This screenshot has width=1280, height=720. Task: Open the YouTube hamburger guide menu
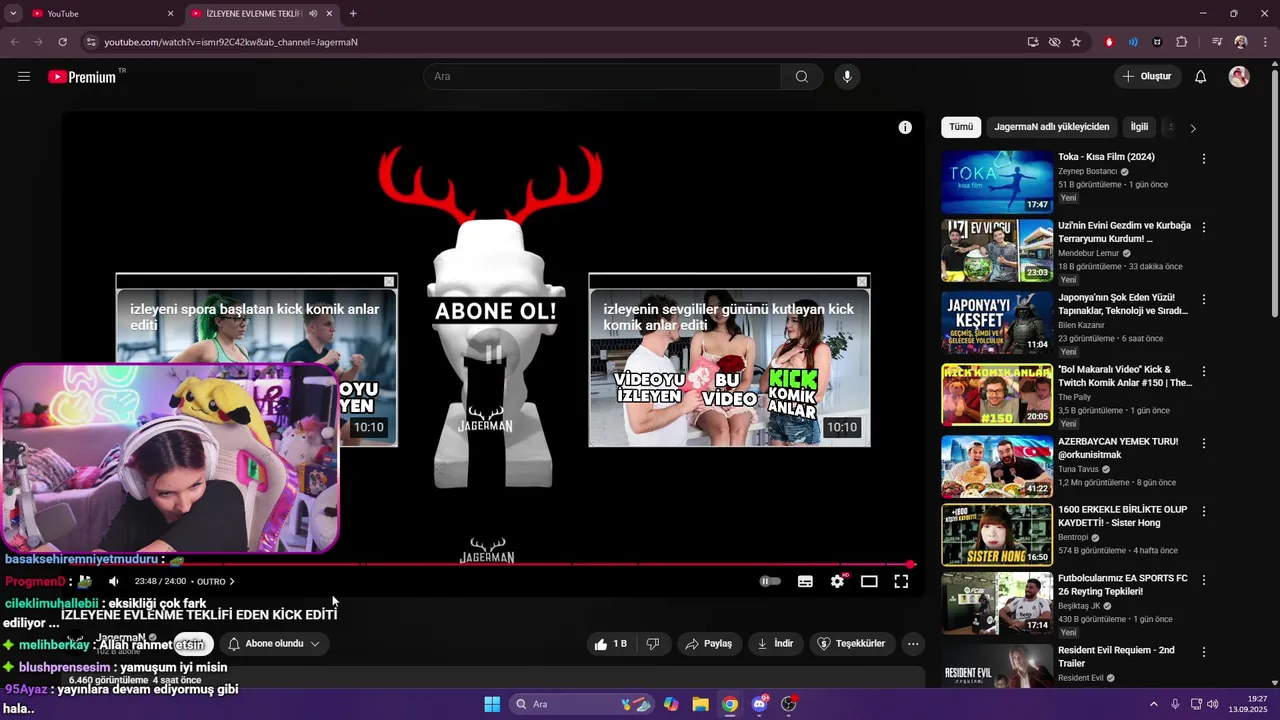[x=24, y=77]
